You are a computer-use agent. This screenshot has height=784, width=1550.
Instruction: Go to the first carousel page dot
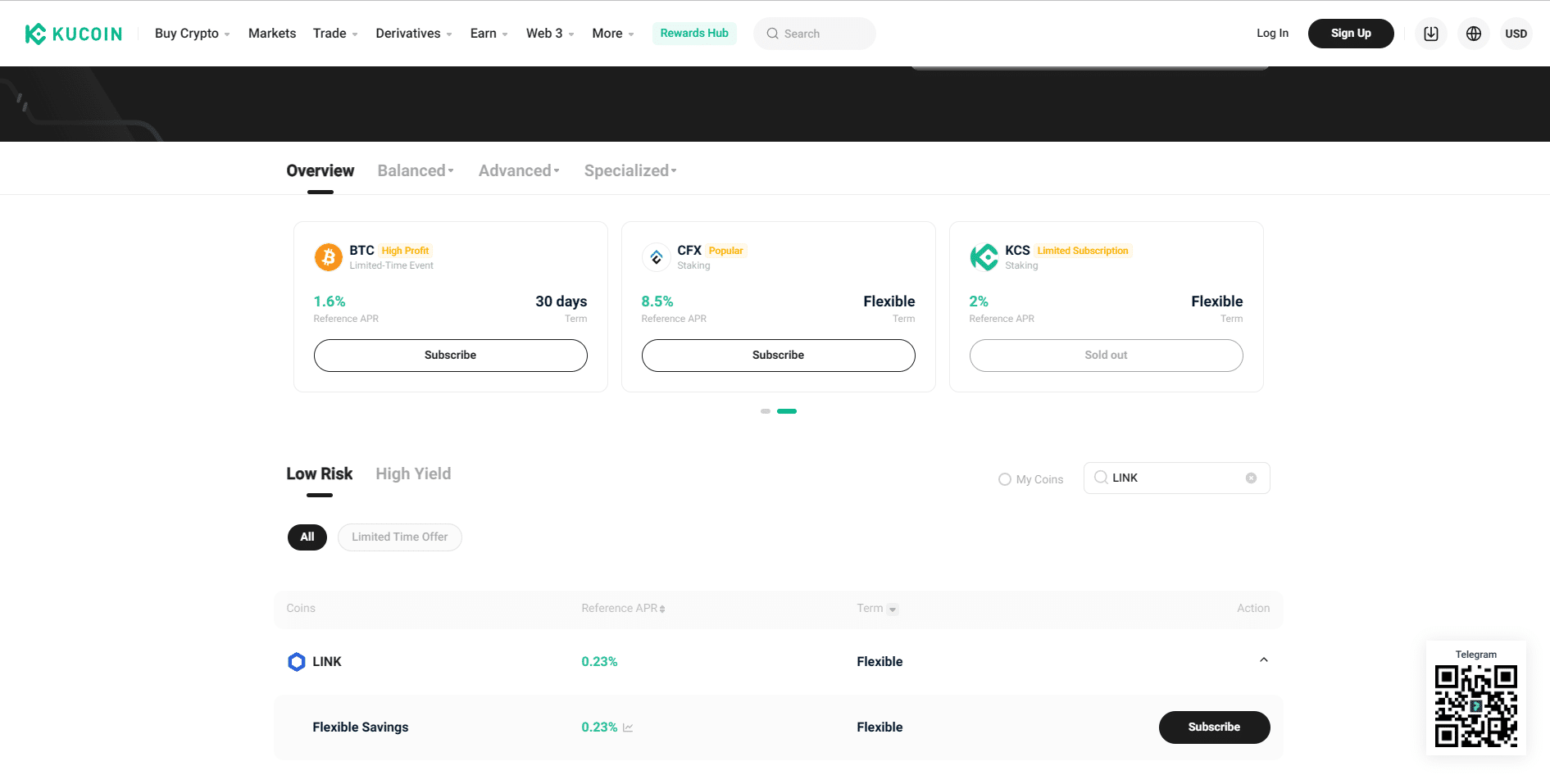[x=766, y=411]
